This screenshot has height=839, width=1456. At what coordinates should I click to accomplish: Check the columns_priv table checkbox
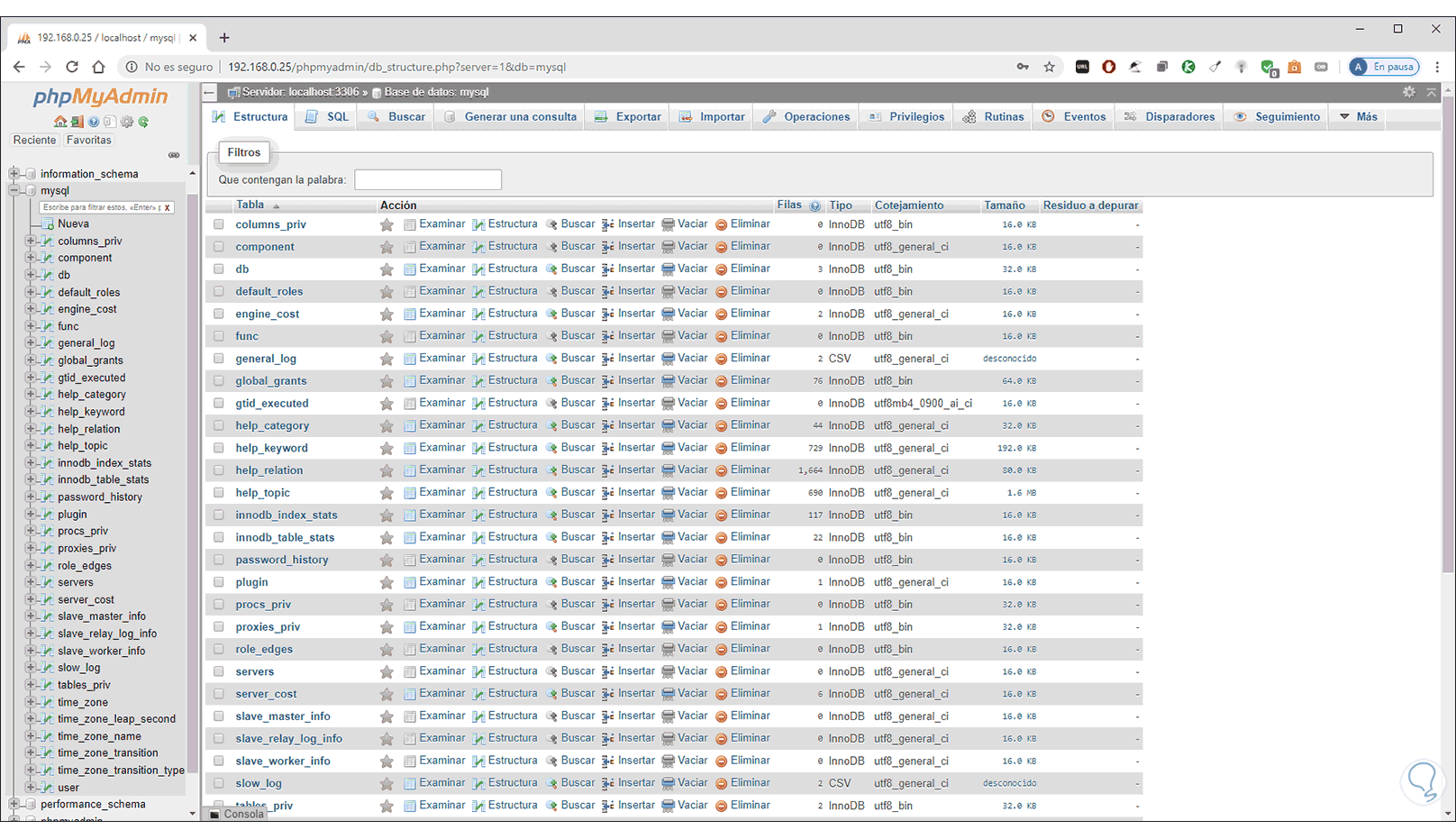tap(219, 224)
